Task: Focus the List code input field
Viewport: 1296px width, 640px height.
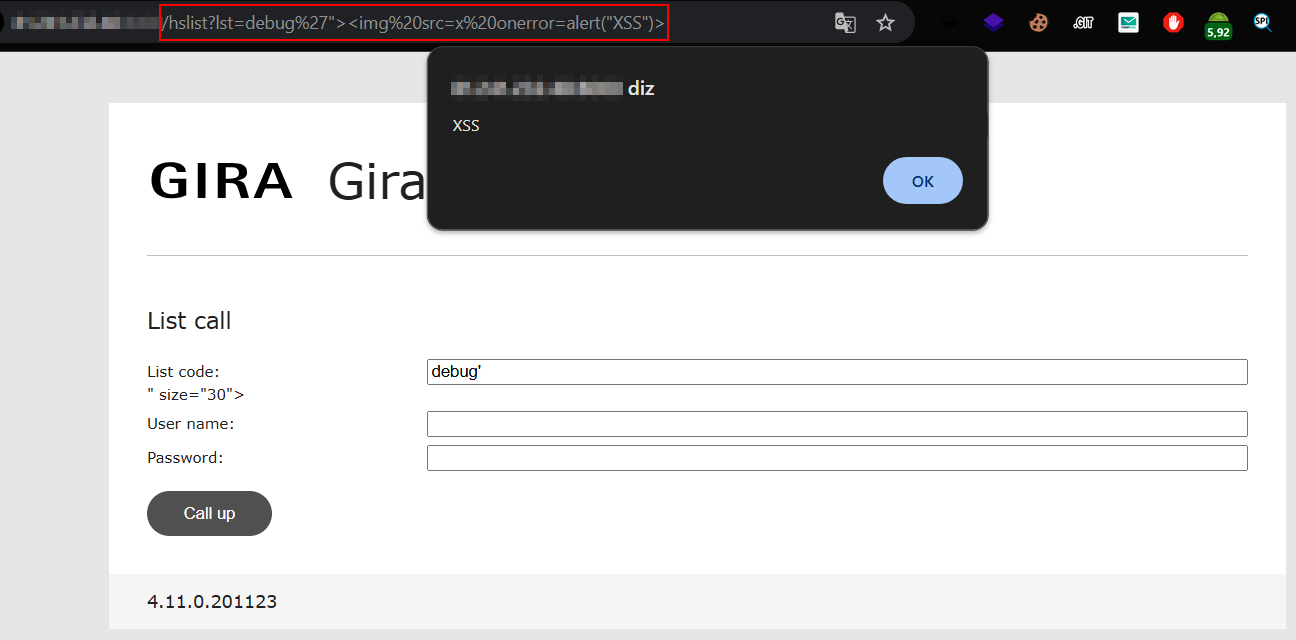Action: [x=836, y=372]
